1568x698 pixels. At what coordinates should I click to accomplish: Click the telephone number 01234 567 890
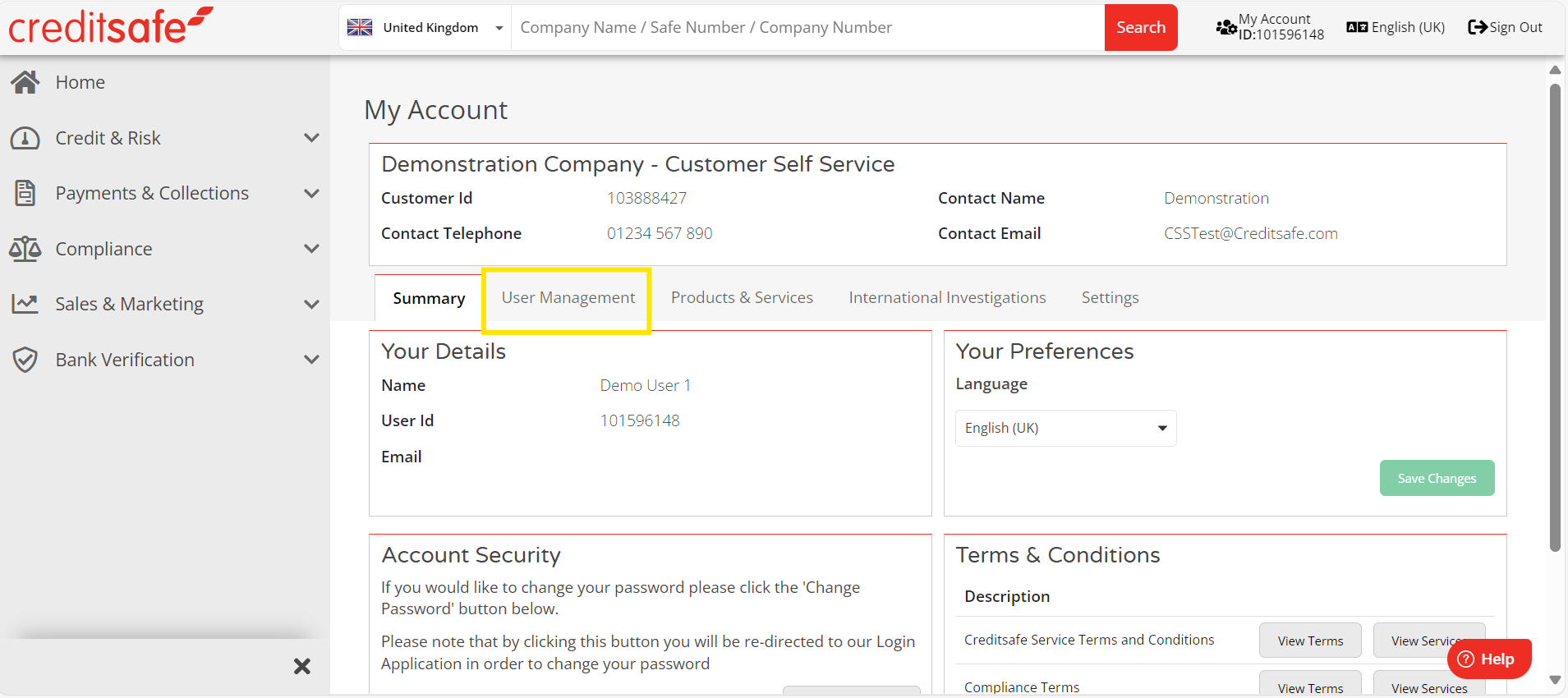coord(660,233)
